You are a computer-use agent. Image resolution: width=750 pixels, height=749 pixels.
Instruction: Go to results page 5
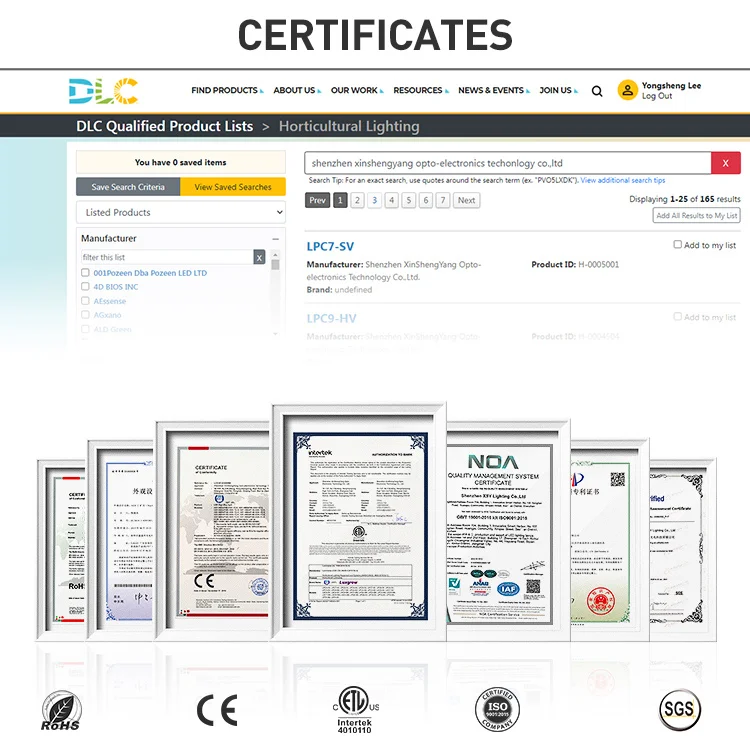pyautogui.click(x=408, y=200)
